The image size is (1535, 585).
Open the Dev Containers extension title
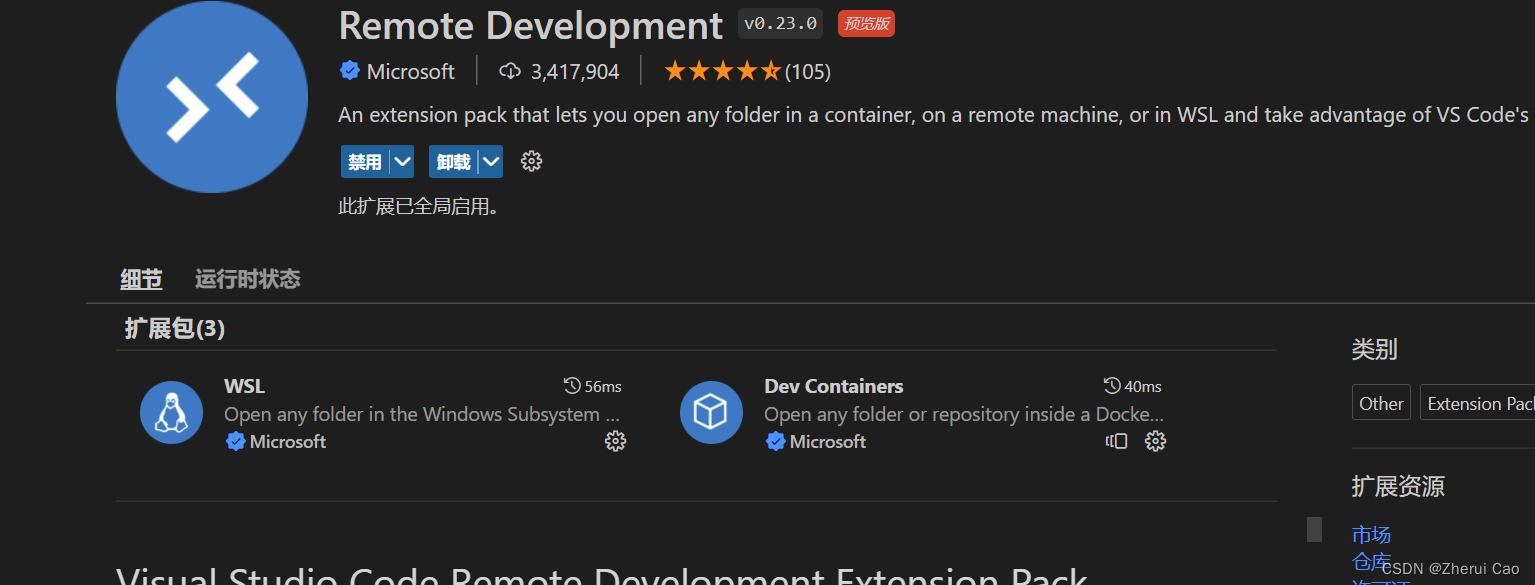click(x=834, y=386)
